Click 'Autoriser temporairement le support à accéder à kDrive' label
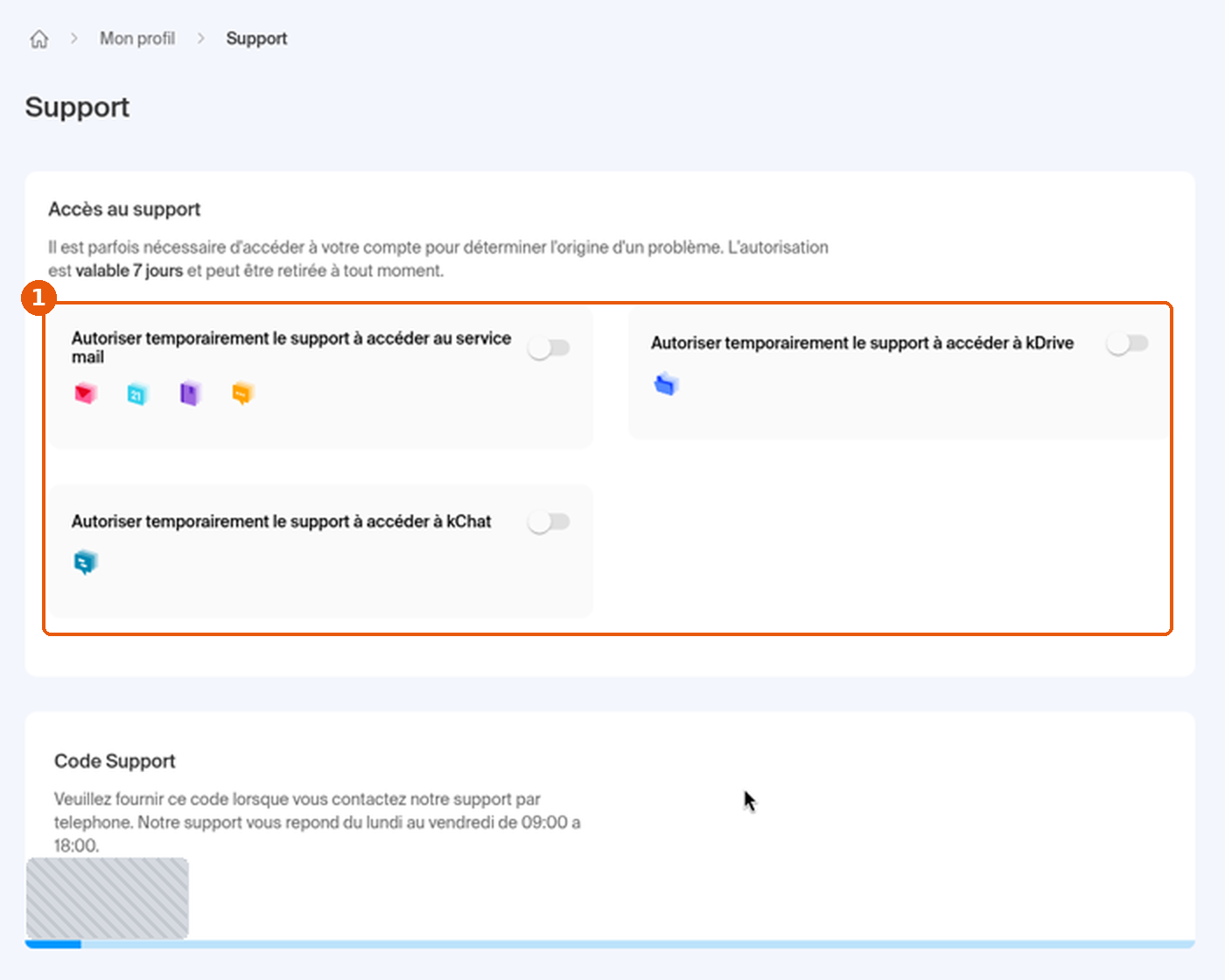Viewport: 1225px width, 980px height. pyautogui.click(x=862, y=343)
